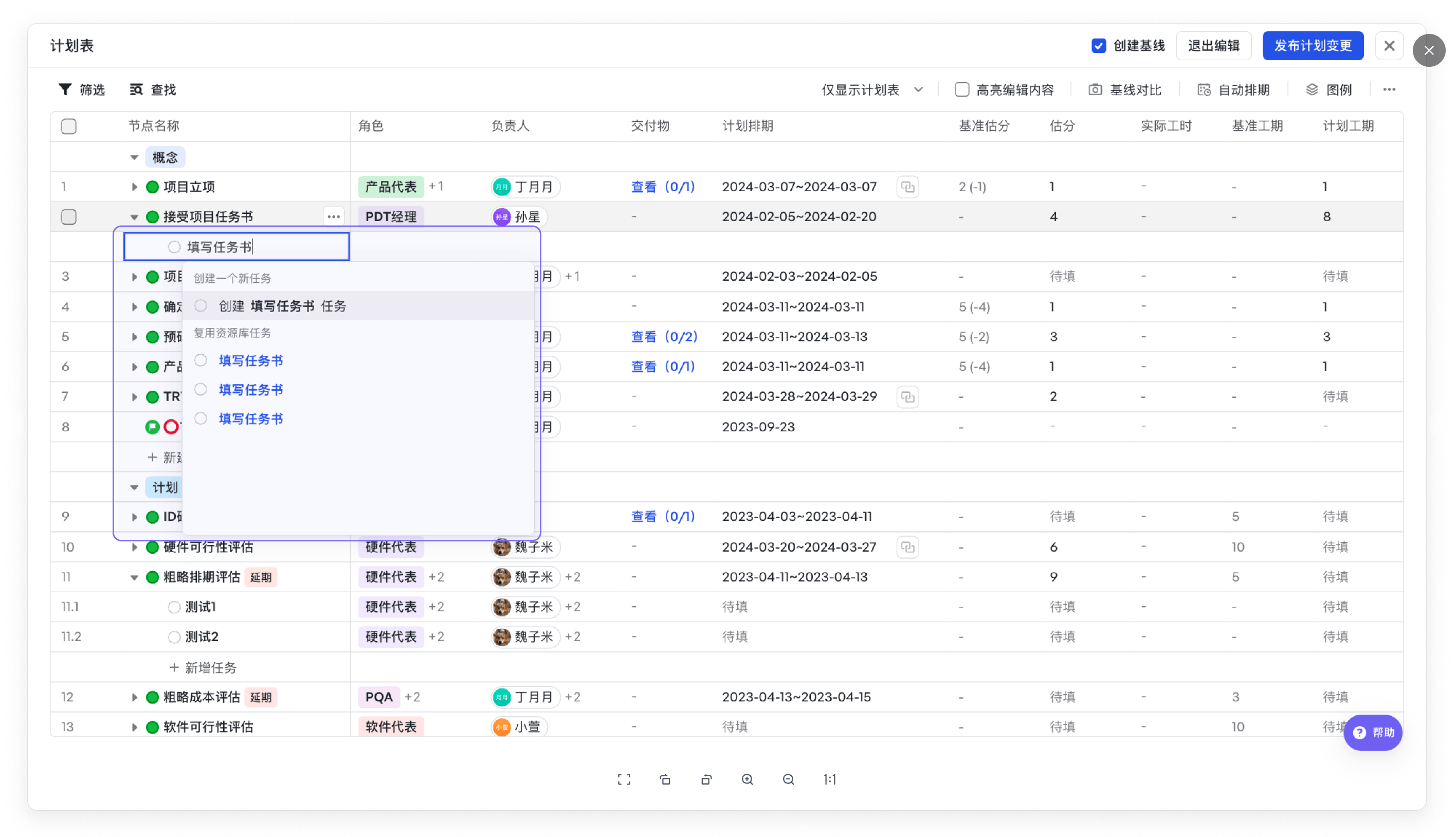Click the PQA role tag
The image size is (1456, 837).
tap(379, 697)
